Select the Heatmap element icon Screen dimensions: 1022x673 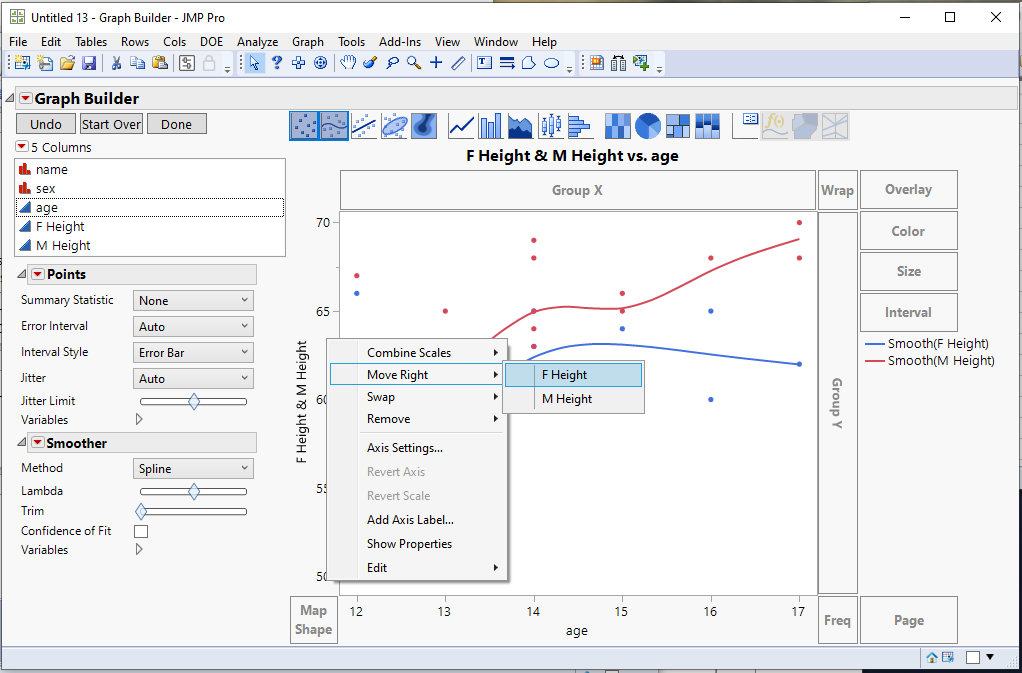(x=617, y=125)
